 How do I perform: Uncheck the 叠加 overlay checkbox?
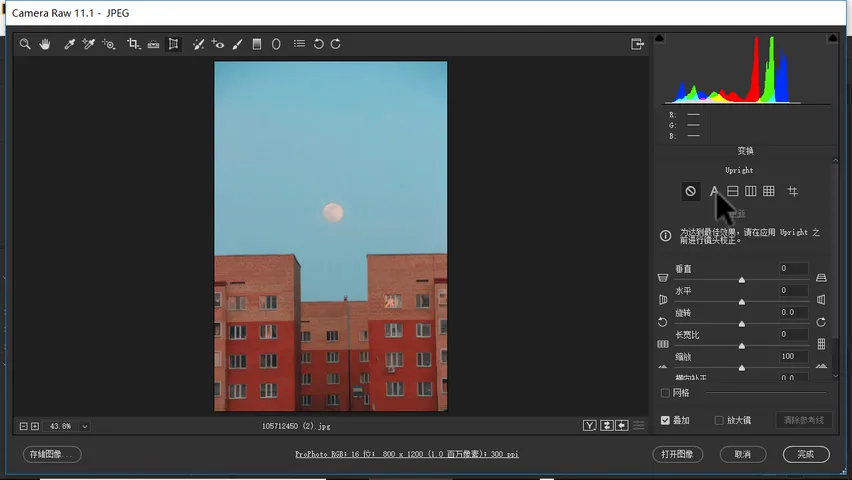coord(665,420)
